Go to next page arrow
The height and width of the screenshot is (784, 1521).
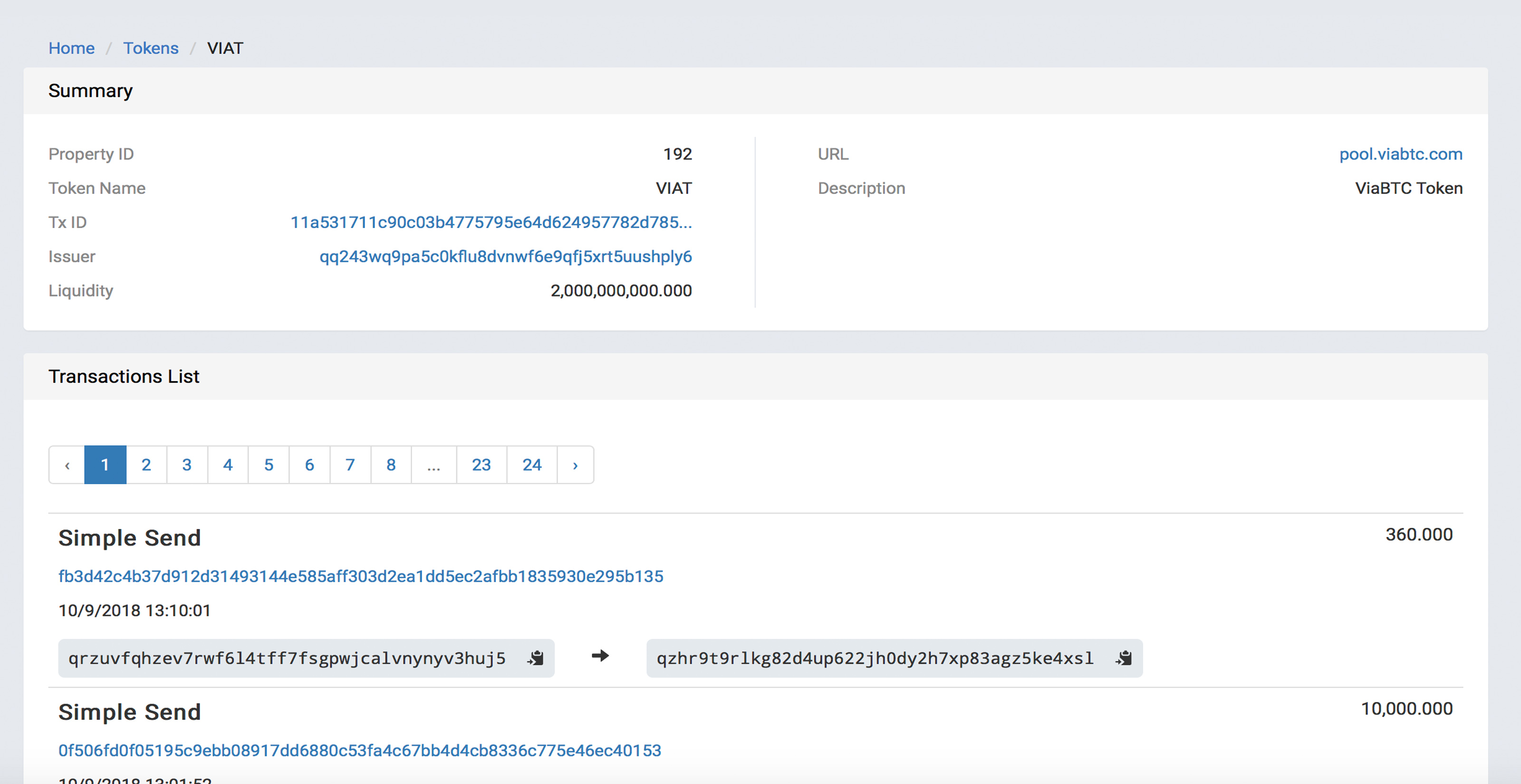[x=575, y=465]
